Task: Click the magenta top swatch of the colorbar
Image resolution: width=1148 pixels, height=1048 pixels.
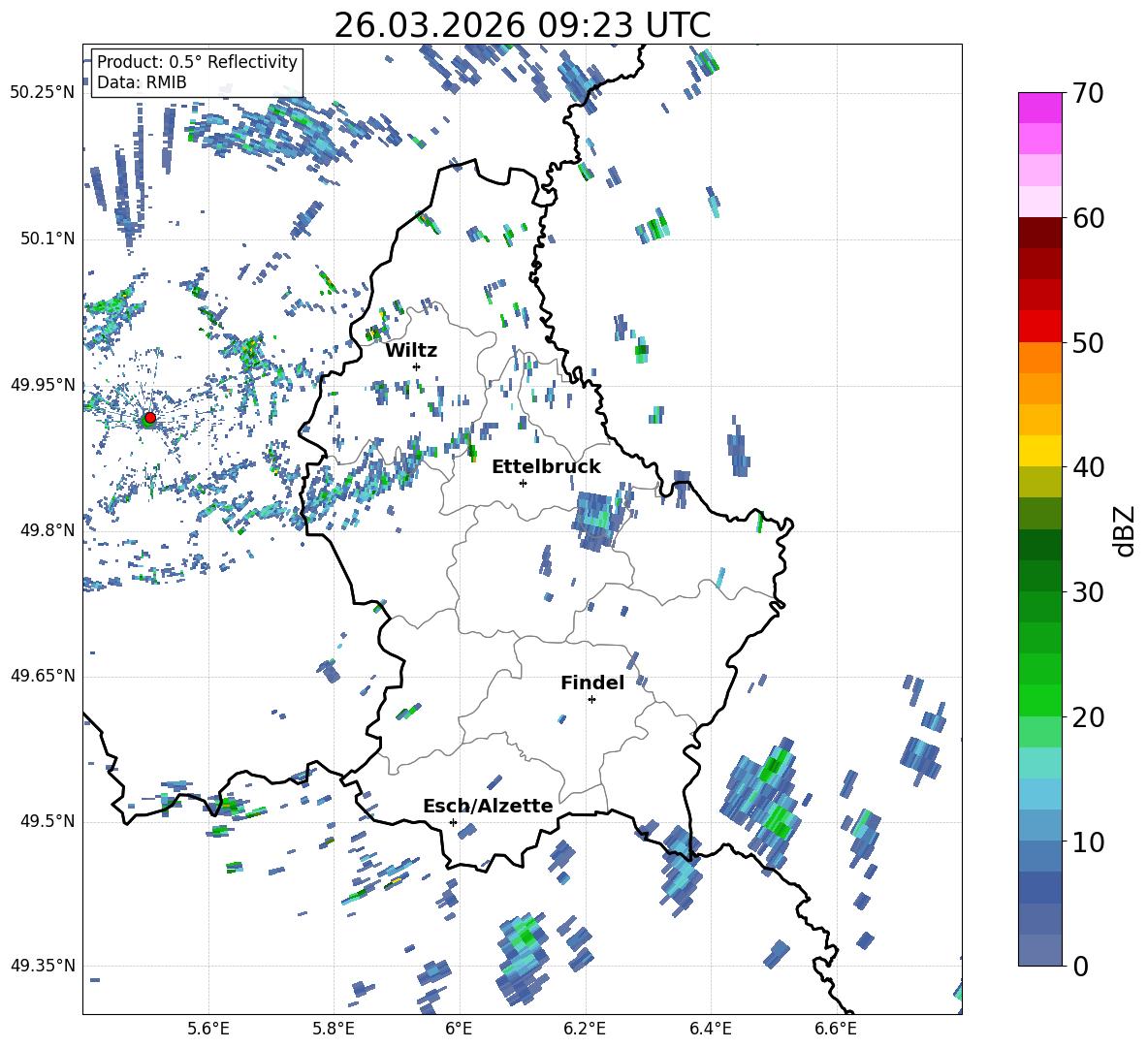Action: coord(1039,109)
